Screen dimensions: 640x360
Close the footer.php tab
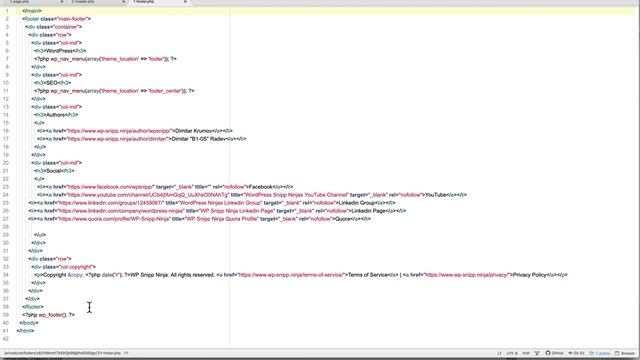(x=185, y=2)
